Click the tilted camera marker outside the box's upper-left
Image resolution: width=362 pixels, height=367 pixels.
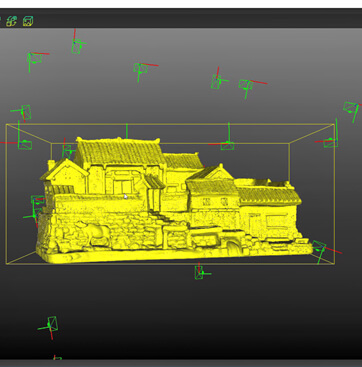click(x=24, y=112)
